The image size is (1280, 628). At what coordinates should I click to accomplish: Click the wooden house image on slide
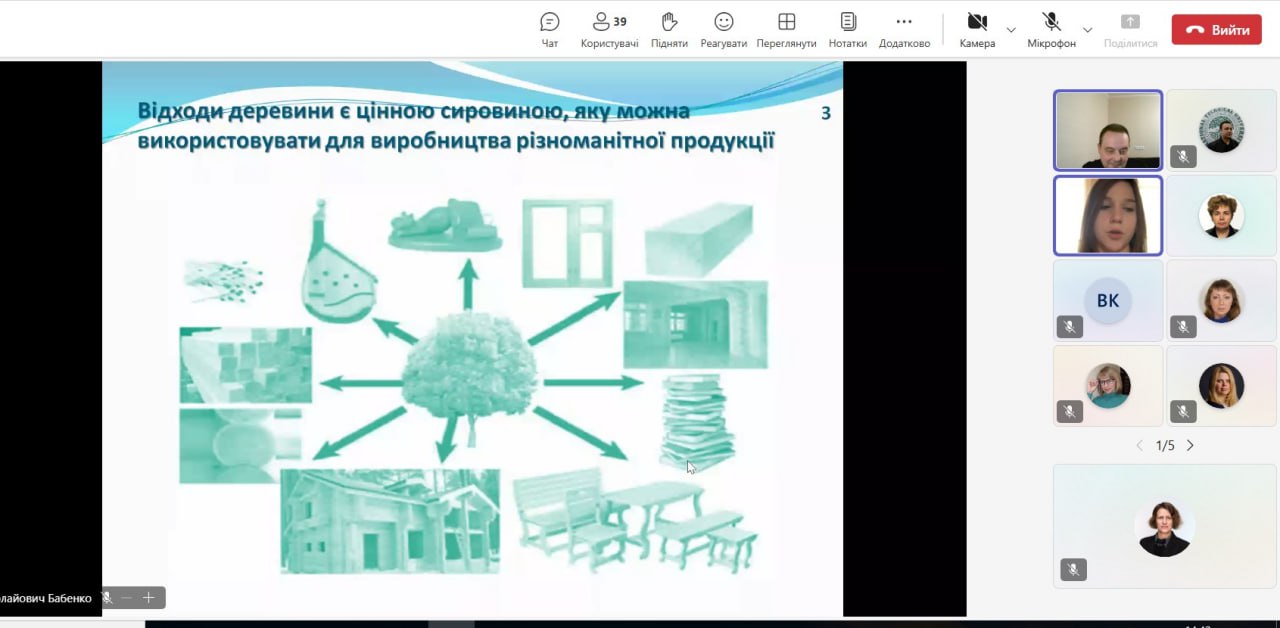390,521
